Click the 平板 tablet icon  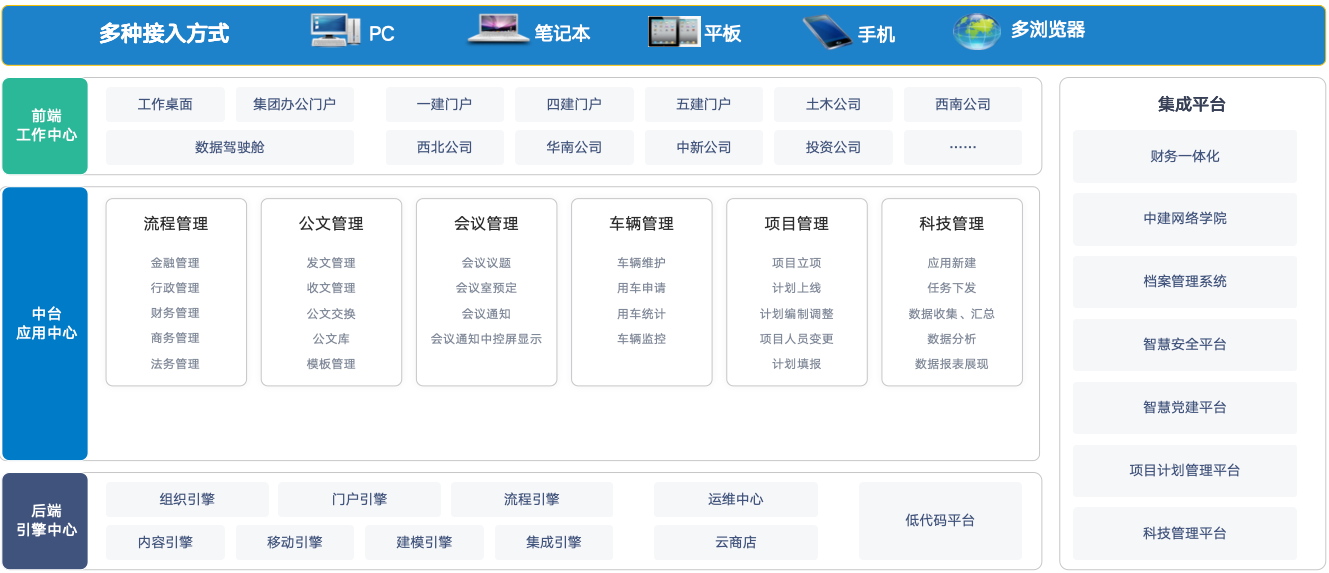pos(674,32)
